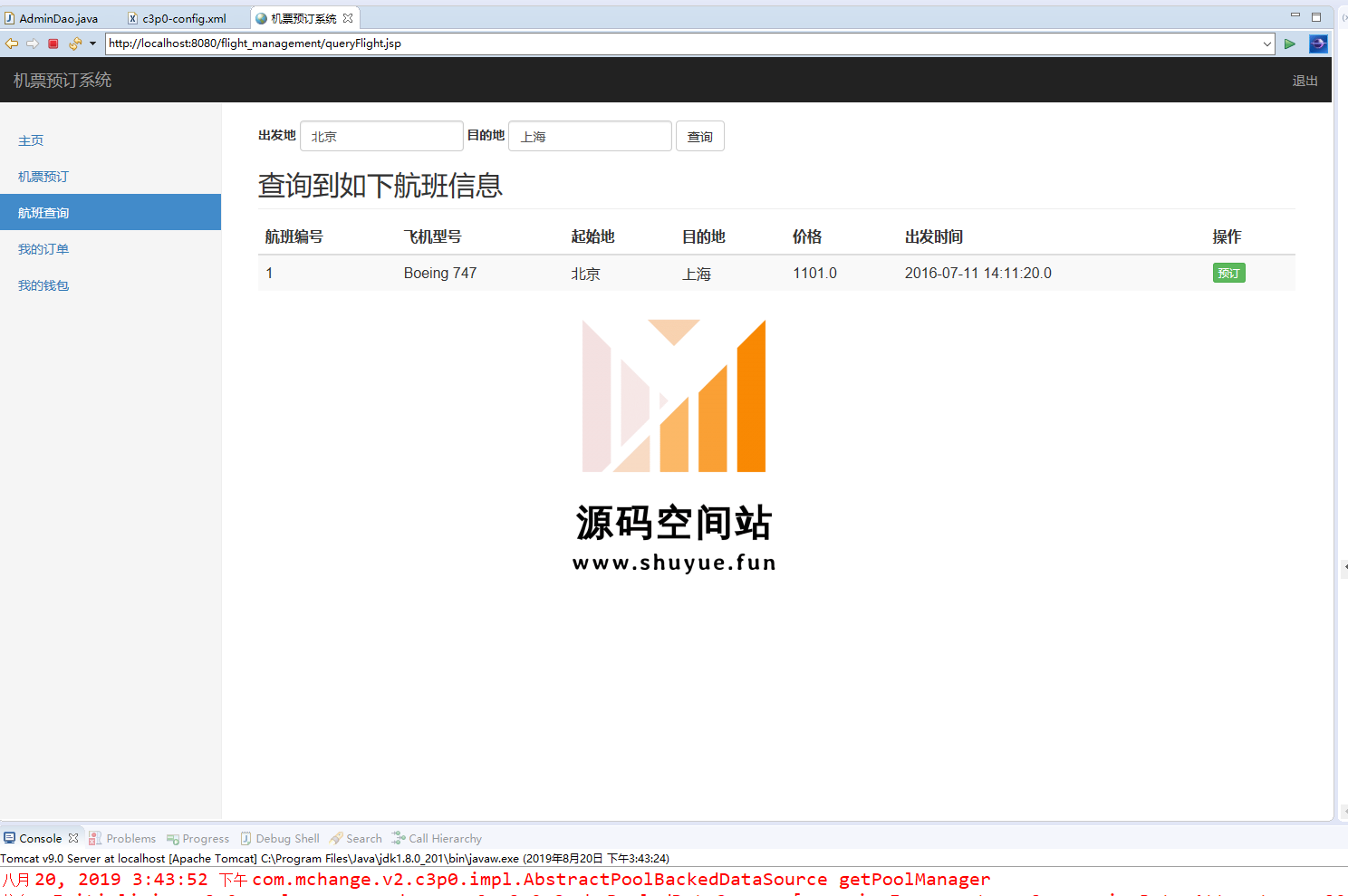Viewport: 1348px width, 896px height.
Task: Click the 出发时间 column header
Action: tap(934, 236)
